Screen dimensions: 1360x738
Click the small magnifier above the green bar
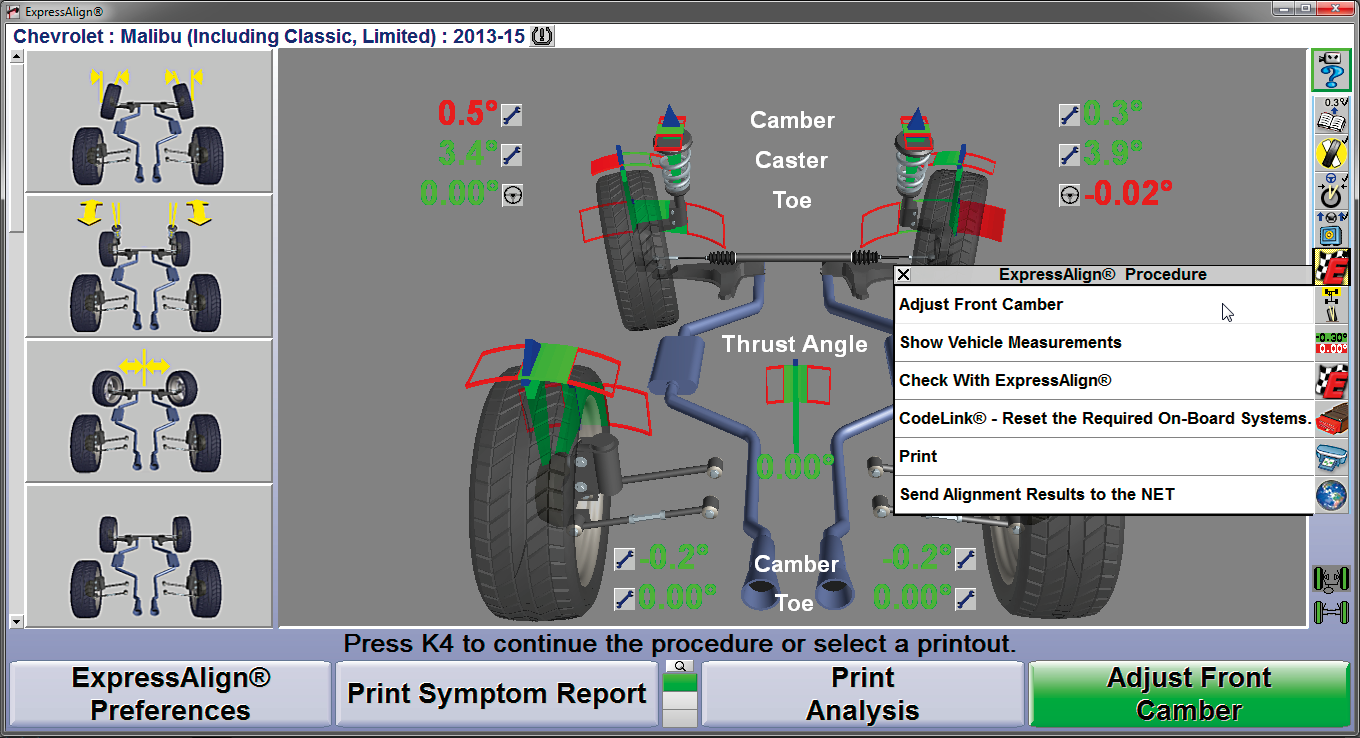coord(680,666)
